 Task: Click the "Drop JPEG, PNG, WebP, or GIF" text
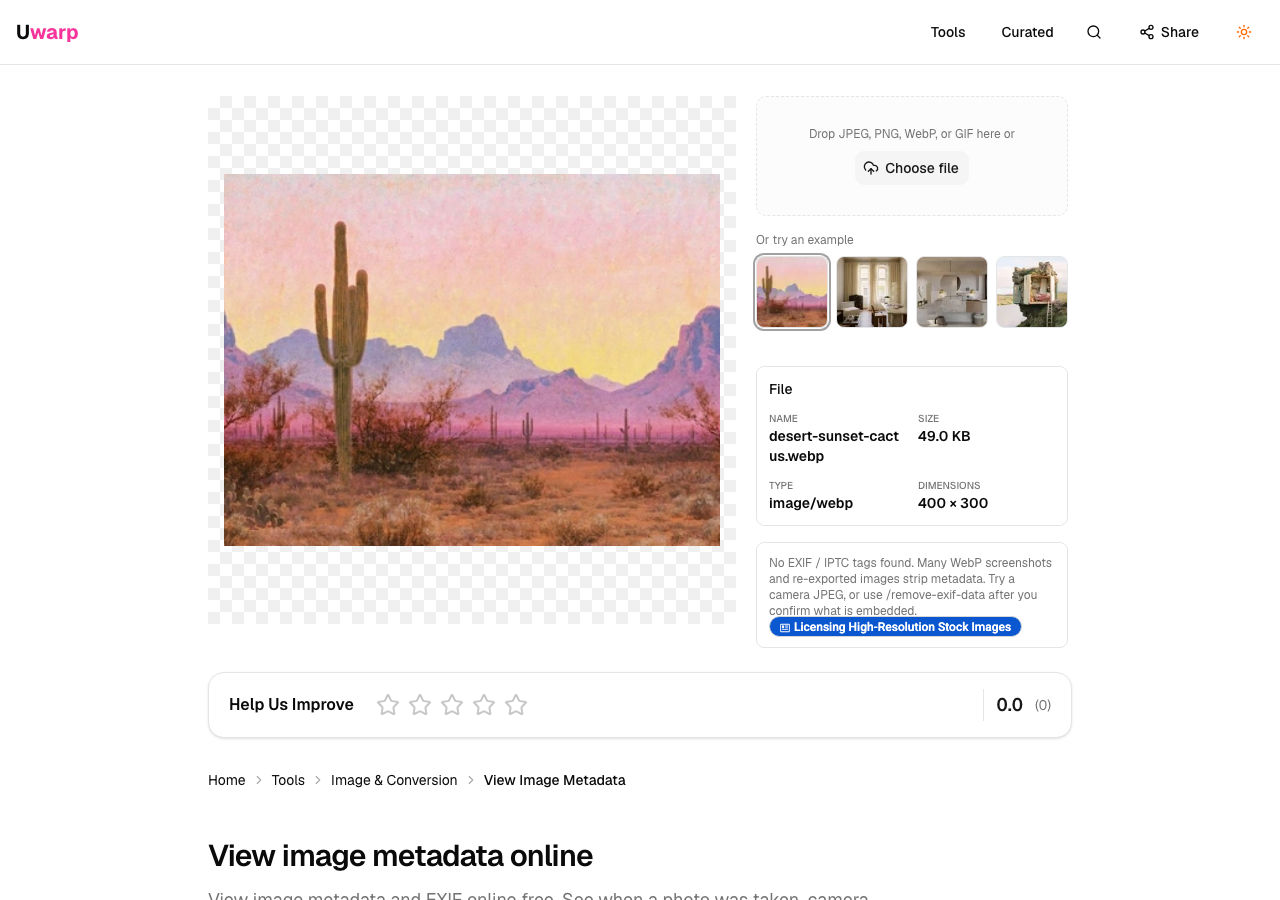[x=912, y=134]
